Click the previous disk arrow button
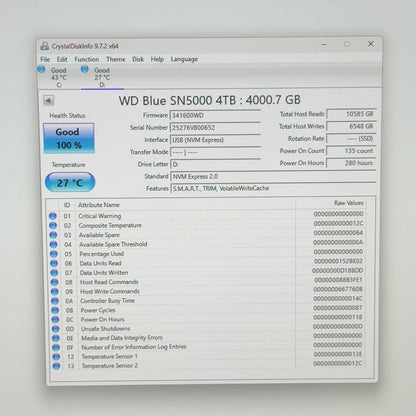 tap(48, 100)
